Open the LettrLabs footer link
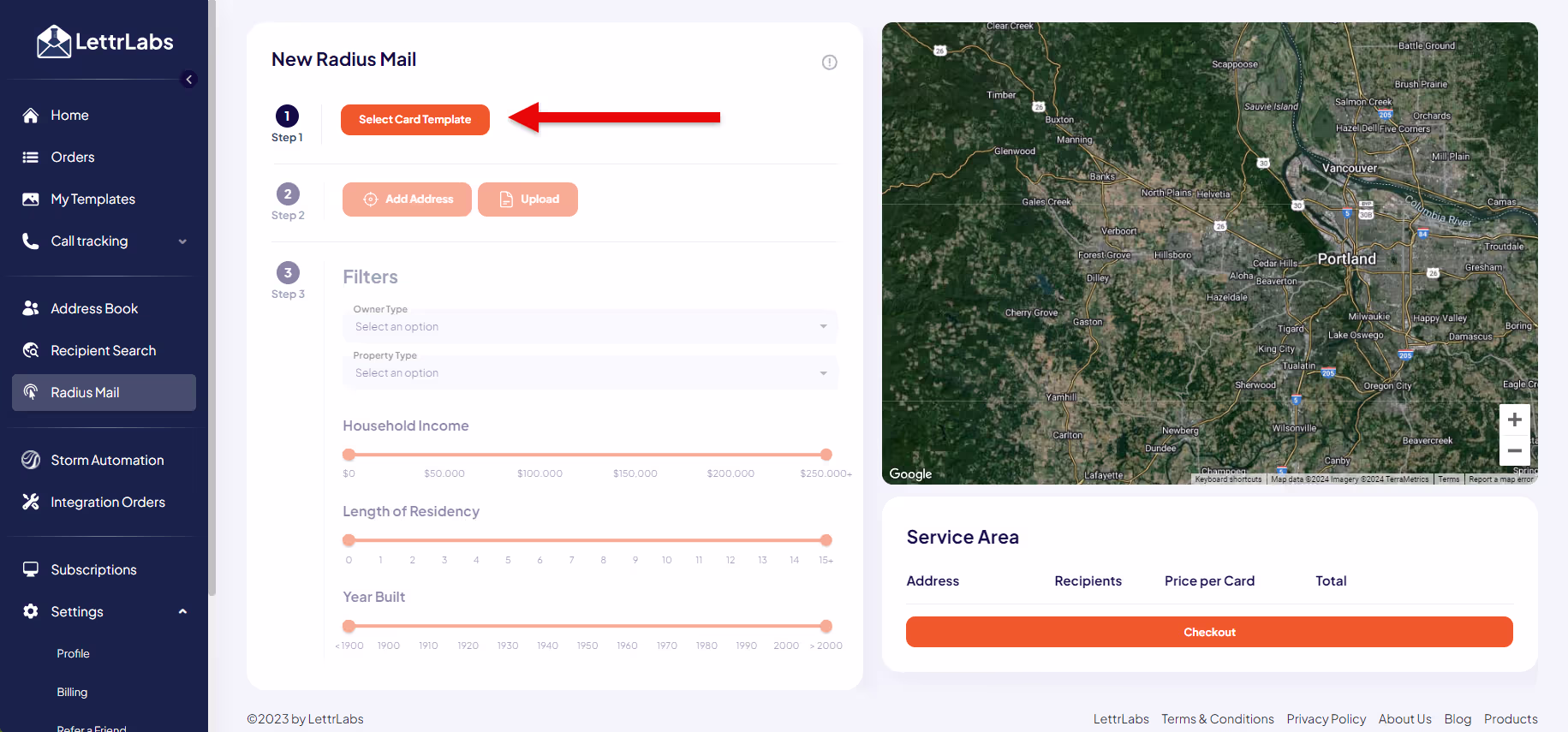The image size is (1568, 732). click(x=1121, y=719)
